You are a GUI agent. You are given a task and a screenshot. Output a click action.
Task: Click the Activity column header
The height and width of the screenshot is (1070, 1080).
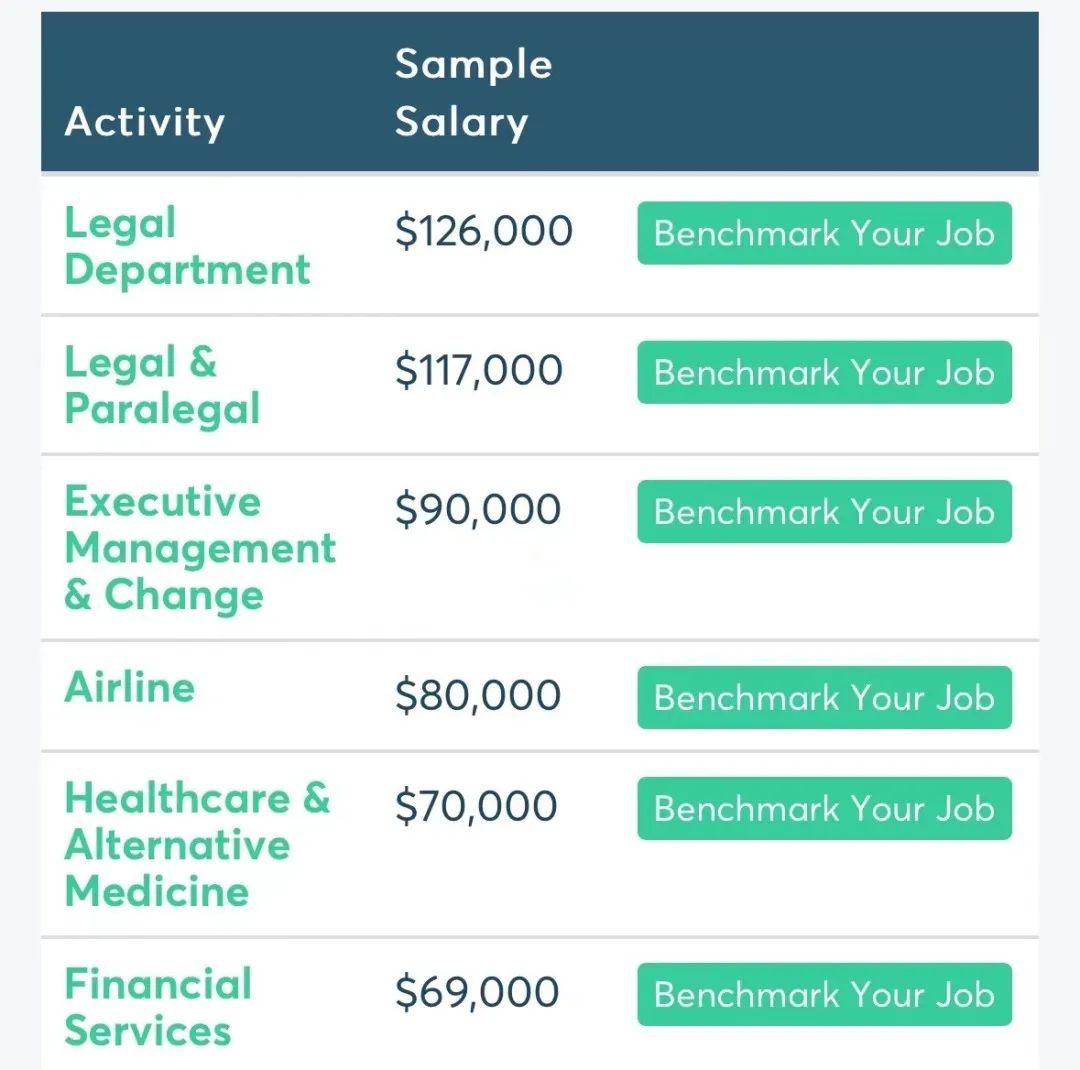coord(145,122)
